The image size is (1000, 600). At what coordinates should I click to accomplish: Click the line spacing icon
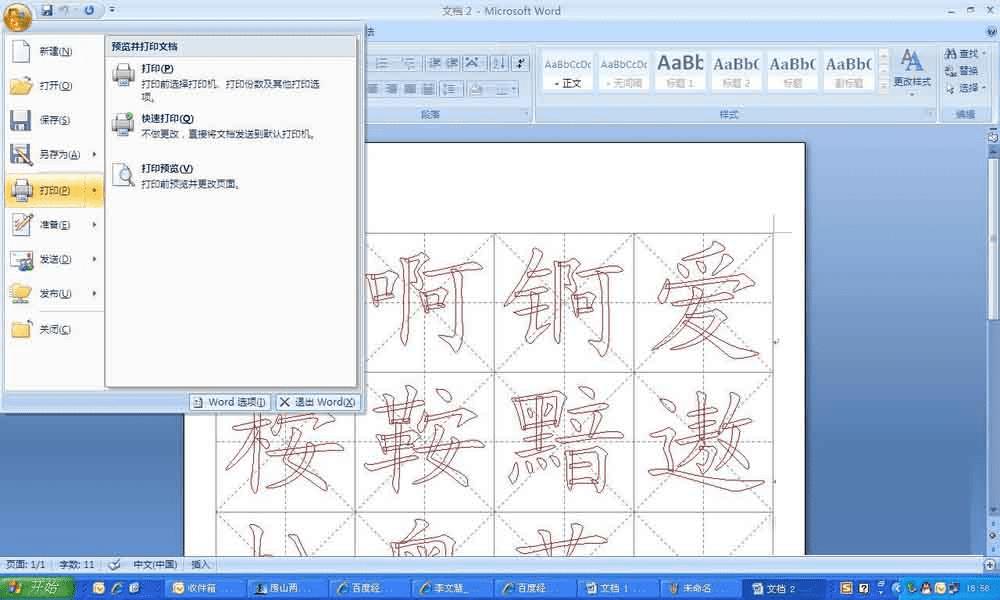(452, 89)
